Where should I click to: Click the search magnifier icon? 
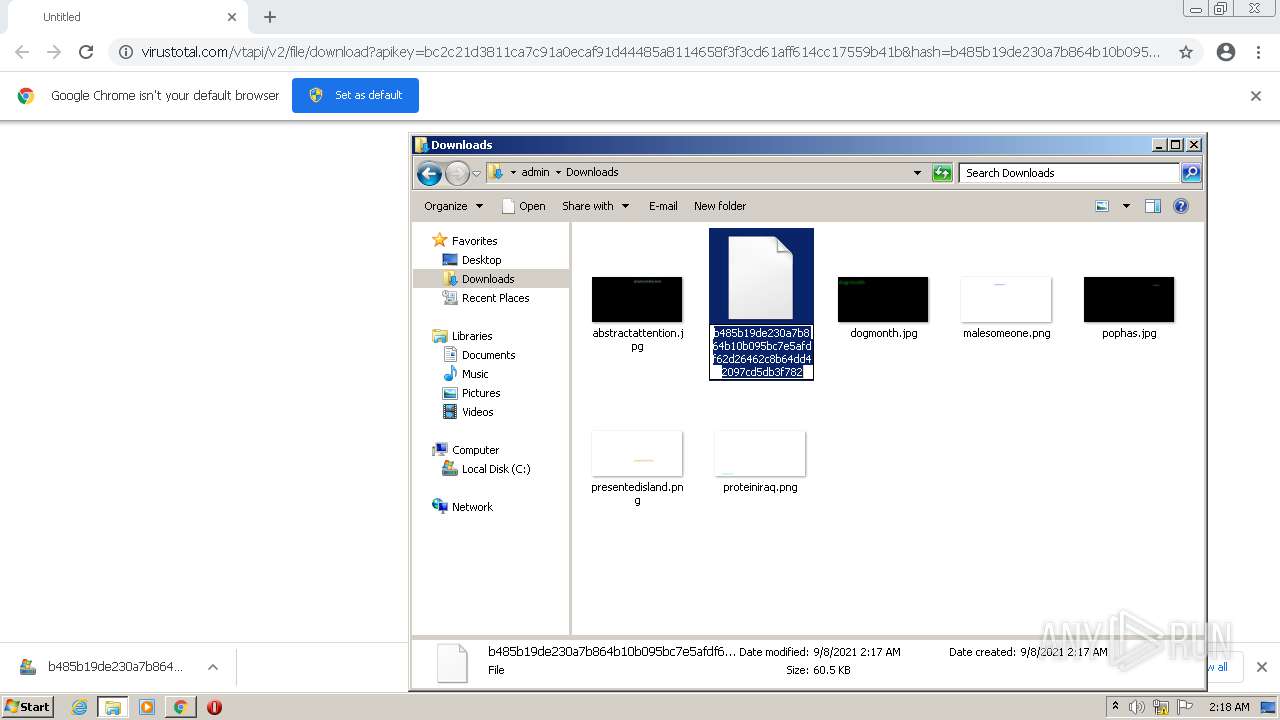[1191, 173]
